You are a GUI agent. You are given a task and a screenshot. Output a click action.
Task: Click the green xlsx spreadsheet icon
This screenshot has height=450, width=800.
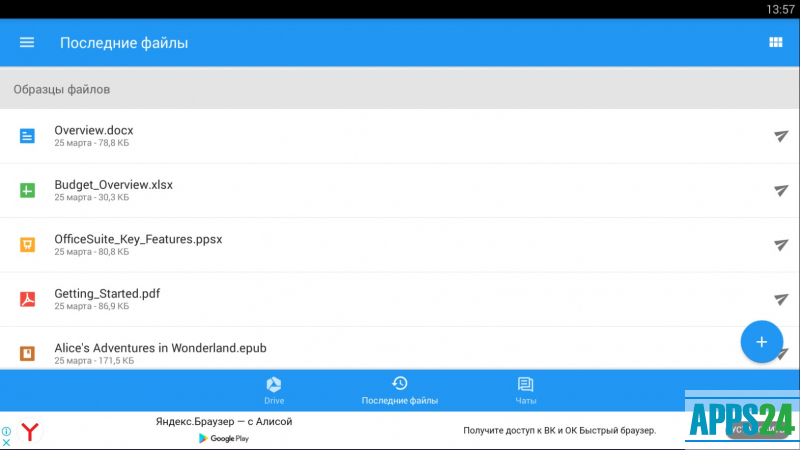(x=28, y=190)
